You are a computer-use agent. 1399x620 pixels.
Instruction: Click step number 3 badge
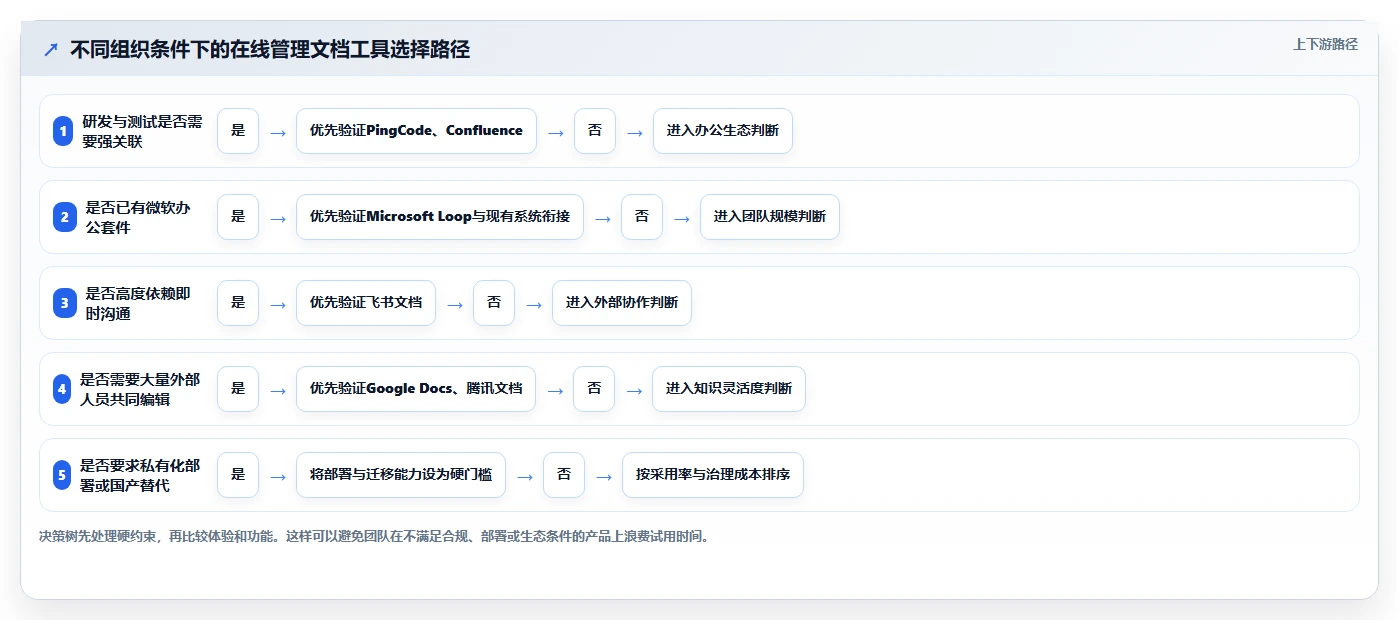(63, 303)
